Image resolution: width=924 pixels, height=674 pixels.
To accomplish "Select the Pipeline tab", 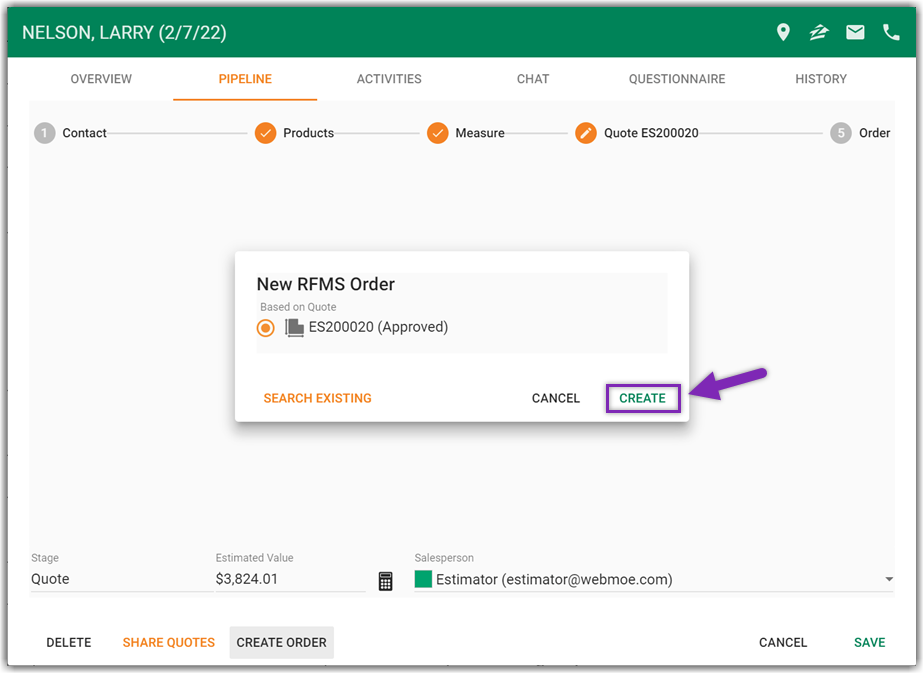I will coord(245,79).
